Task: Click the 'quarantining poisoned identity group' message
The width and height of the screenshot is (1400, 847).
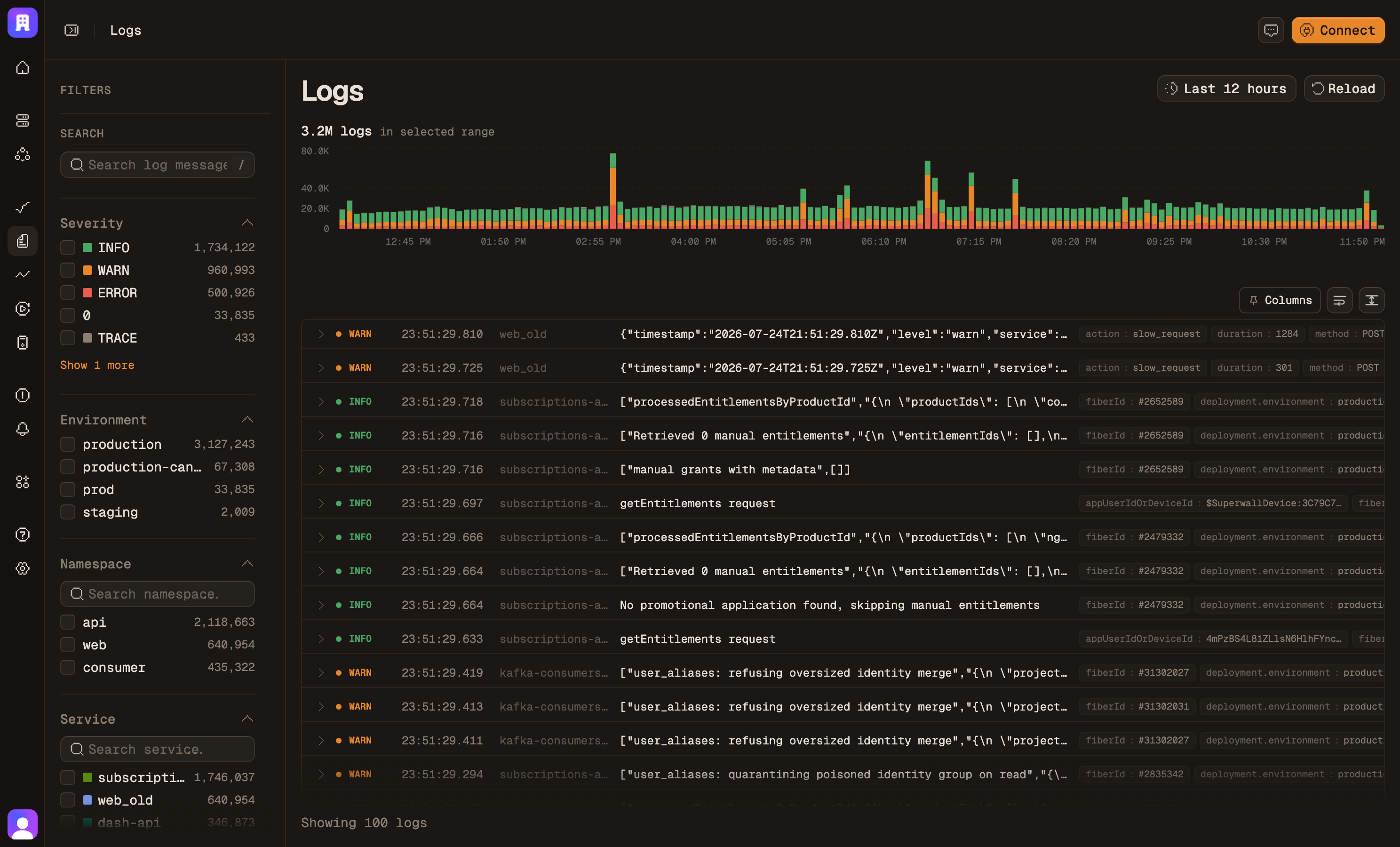Action: tap(843, 774)
